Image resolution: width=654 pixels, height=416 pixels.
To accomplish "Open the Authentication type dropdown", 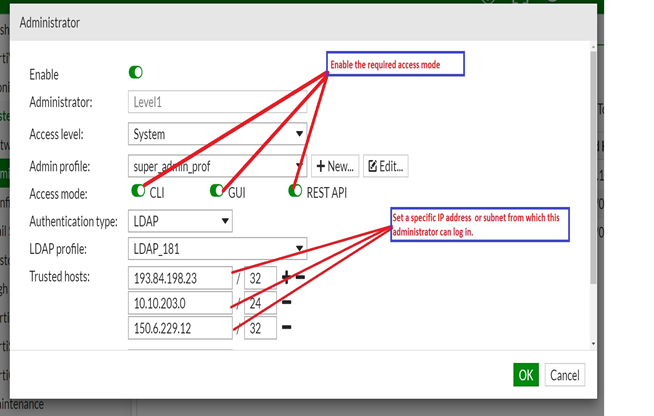I will click(180, 221).
